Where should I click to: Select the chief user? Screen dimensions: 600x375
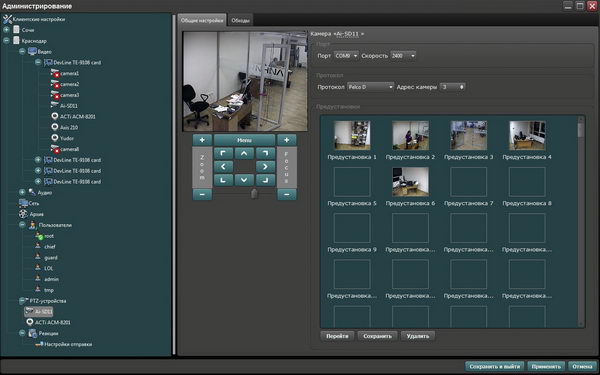(50, 247)
